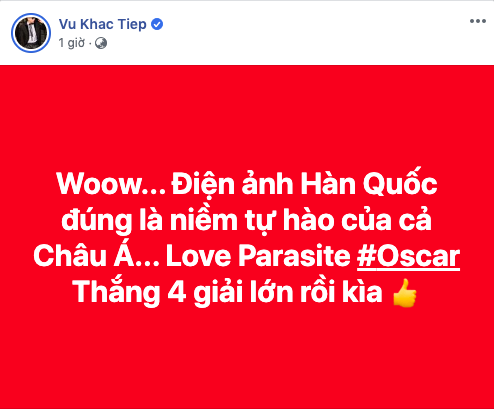Click the words 'Hàn Quốc' in the post
The height and width of the screenshot is (411, 494).
[369, 183]
